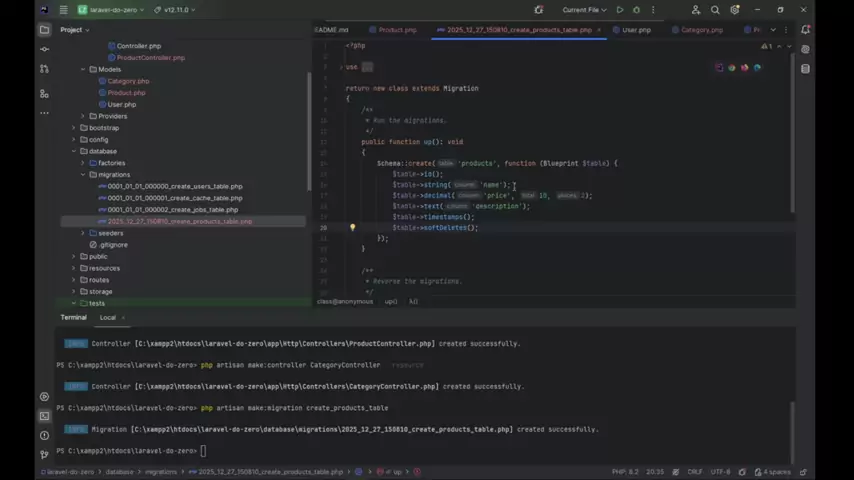The image size is (854, 480).
Task: Open the Pull Requests tool window
Action: pos(44,69)
